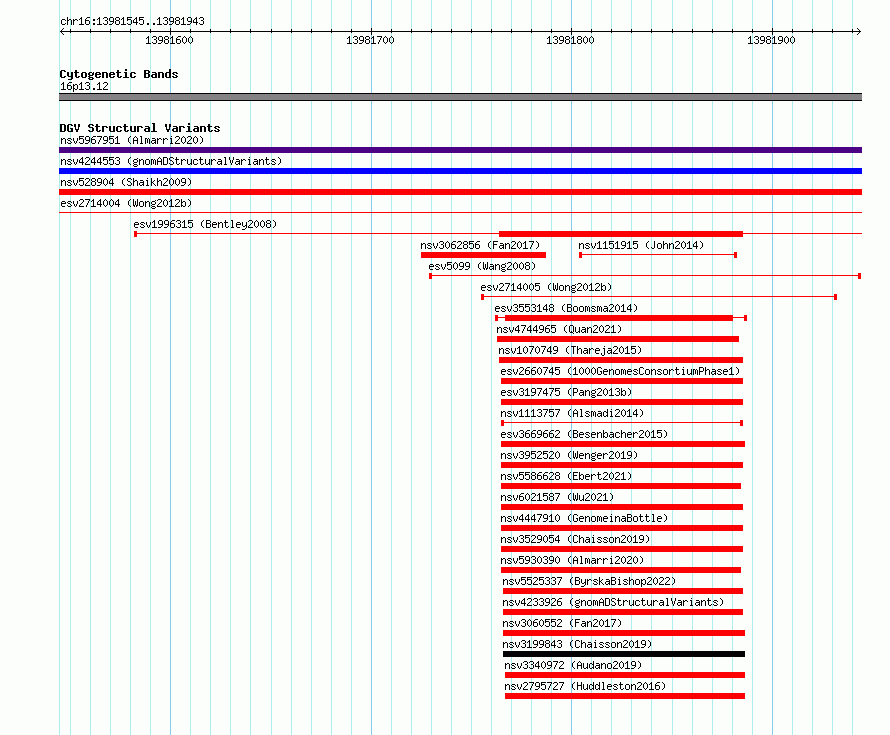Image resolution: width=890 pixels, height=735 pixels.
Task: Open nsv1113757 (Alsmadi2014) variant label
Action: (x=572, y=413)
